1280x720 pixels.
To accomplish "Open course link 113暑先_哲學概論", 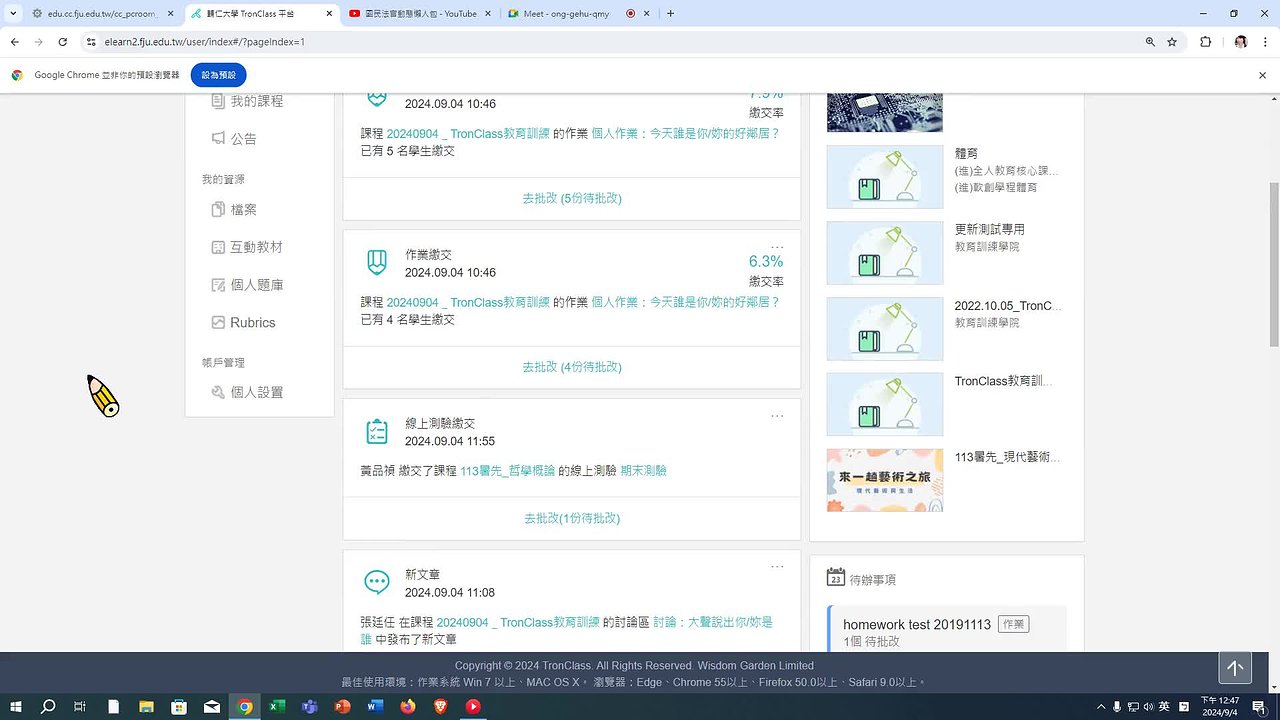I will (507, 471).
